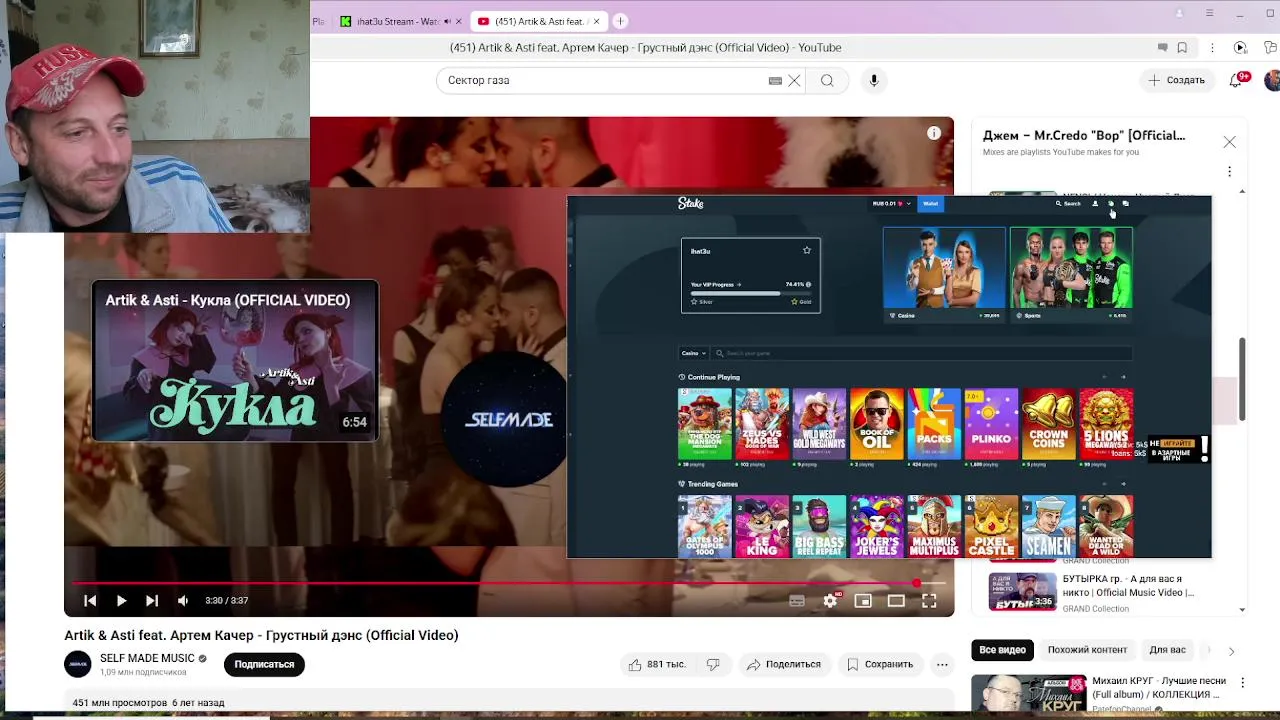Go to previous video in the player
Viewport: 1280px width, 720px height.
[90, 601]
